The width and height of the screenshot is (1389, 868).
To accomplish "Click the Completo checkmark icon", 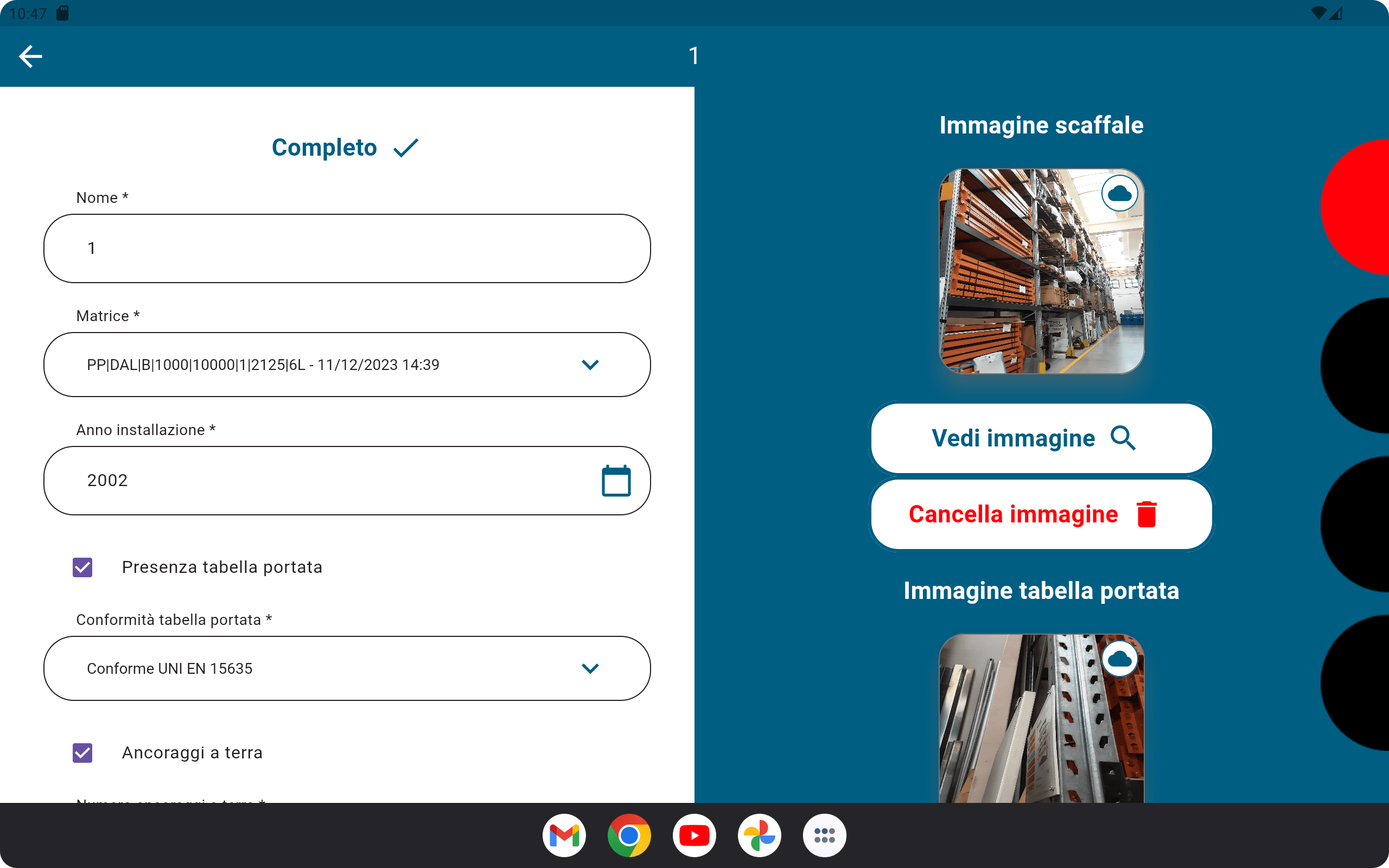I will (x=406, y=148).
